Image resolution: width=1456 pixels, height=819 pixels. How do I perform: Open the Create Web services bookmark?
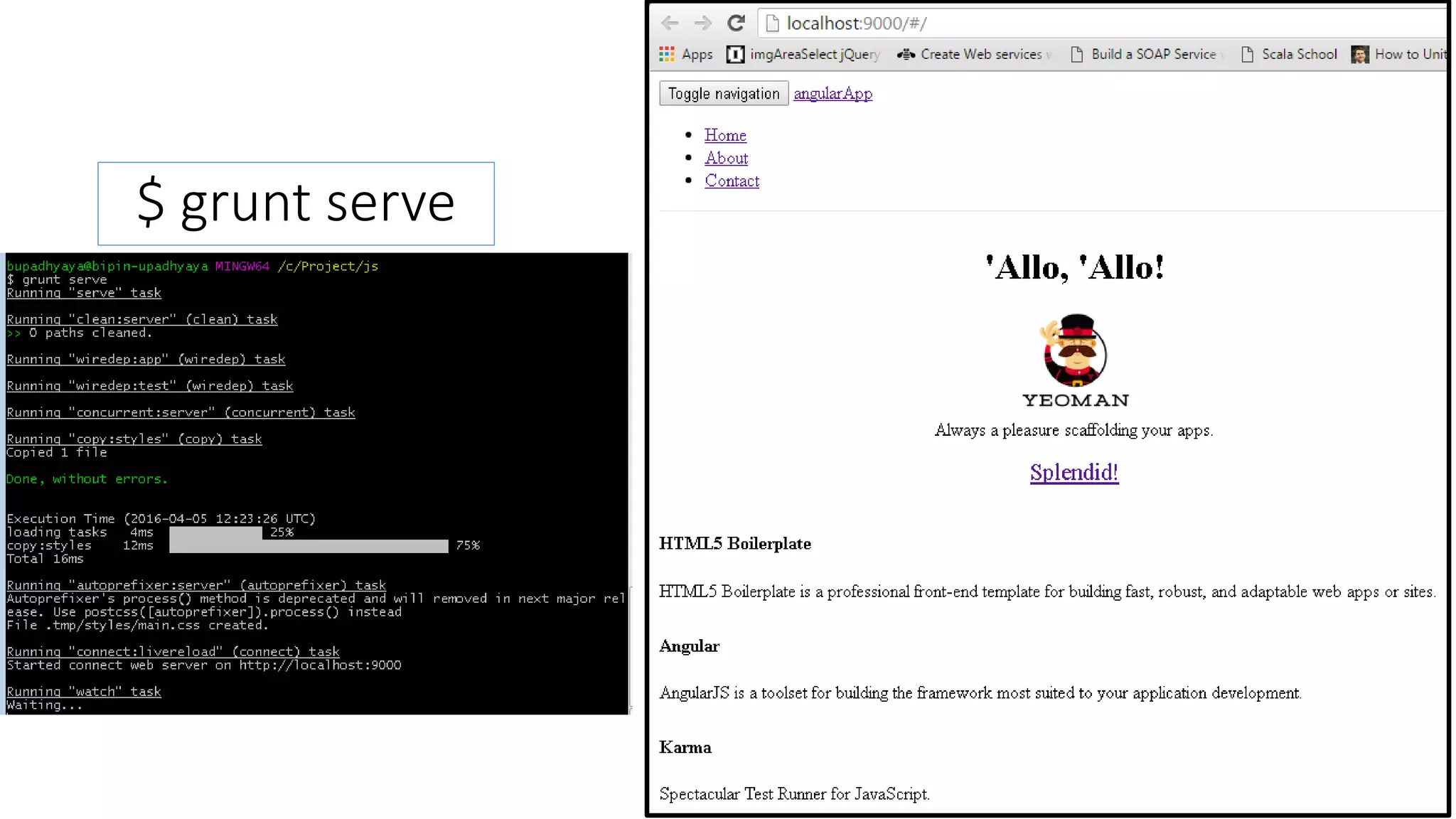[975, 54]
